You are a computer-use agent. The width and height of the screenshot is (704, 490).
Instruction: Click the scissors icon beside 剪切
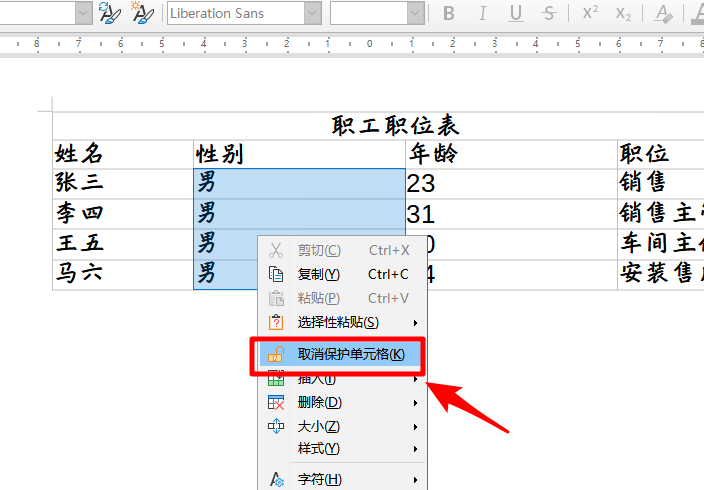[276, 250]
